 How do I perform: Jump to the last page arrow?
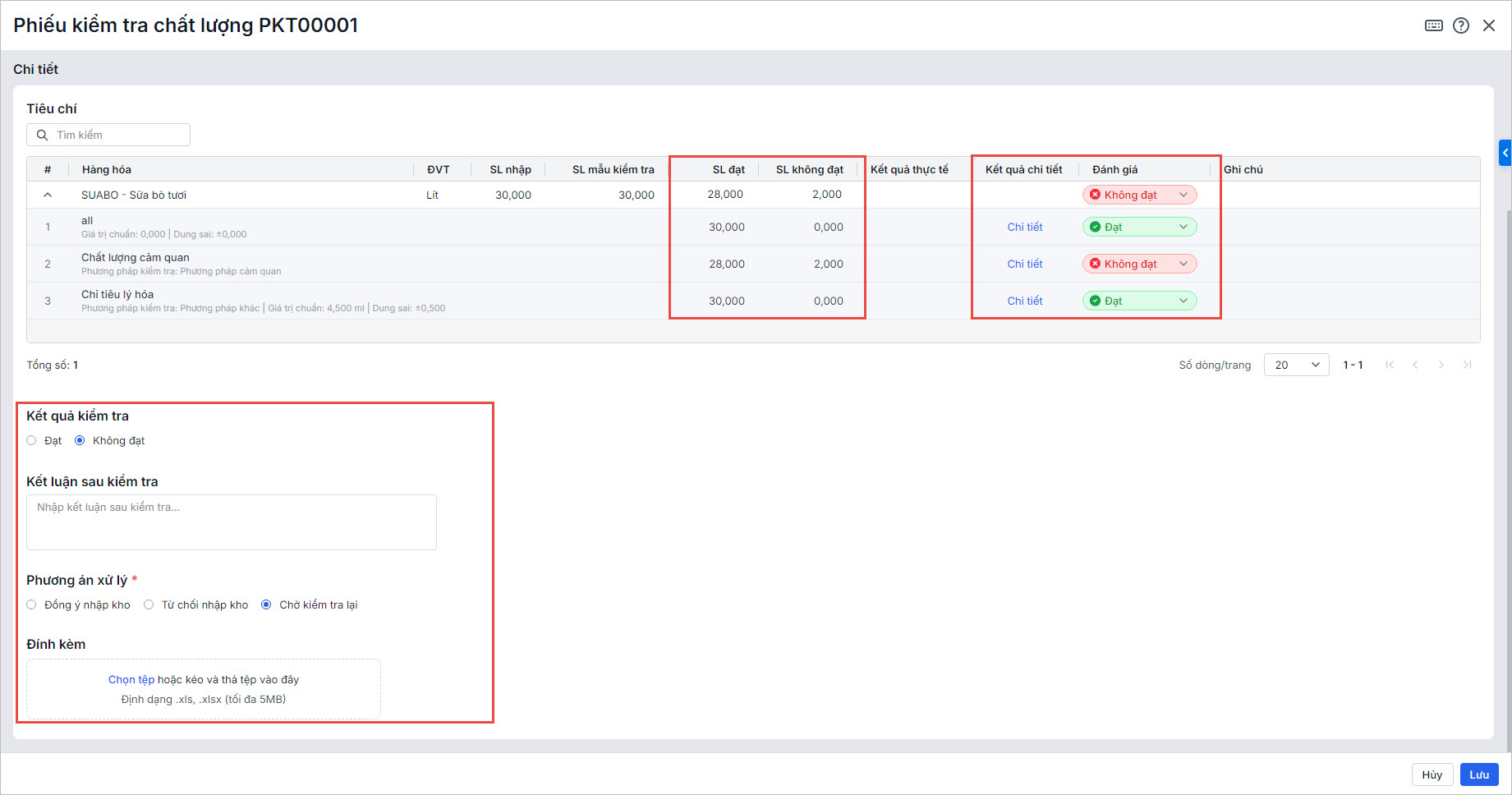tap(1467, 365)
